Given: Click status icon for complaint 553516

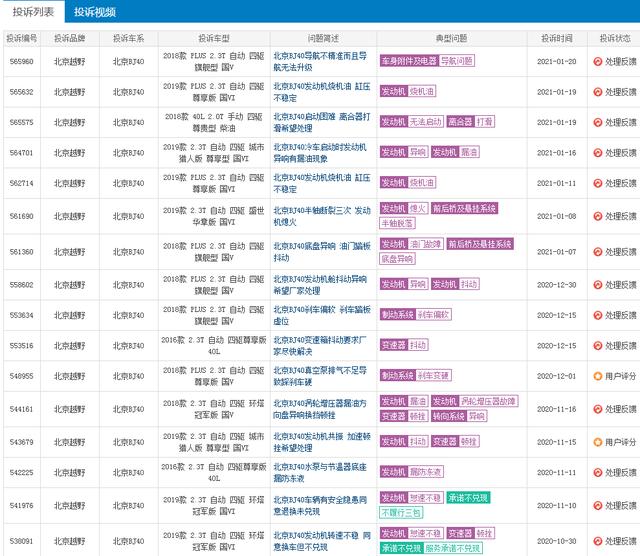Looking at the screenshot, I should (x=598, y=346).
